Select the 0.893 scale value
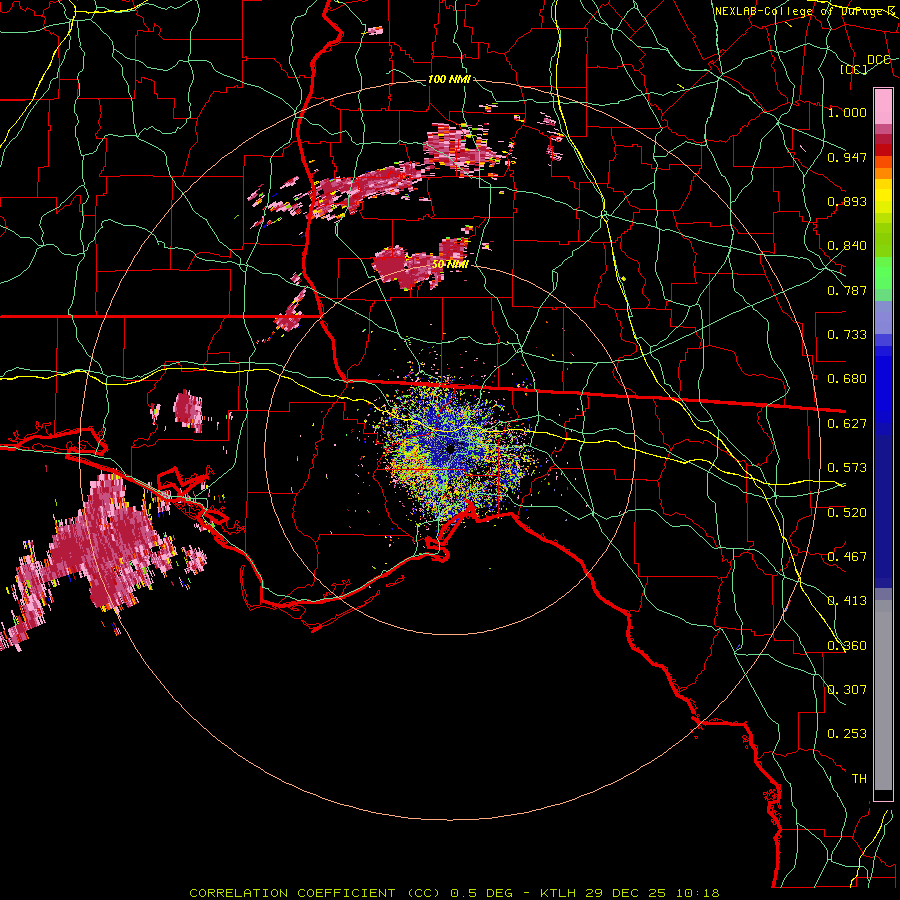Viewport: 900px width, 900px height. [847, 201]
